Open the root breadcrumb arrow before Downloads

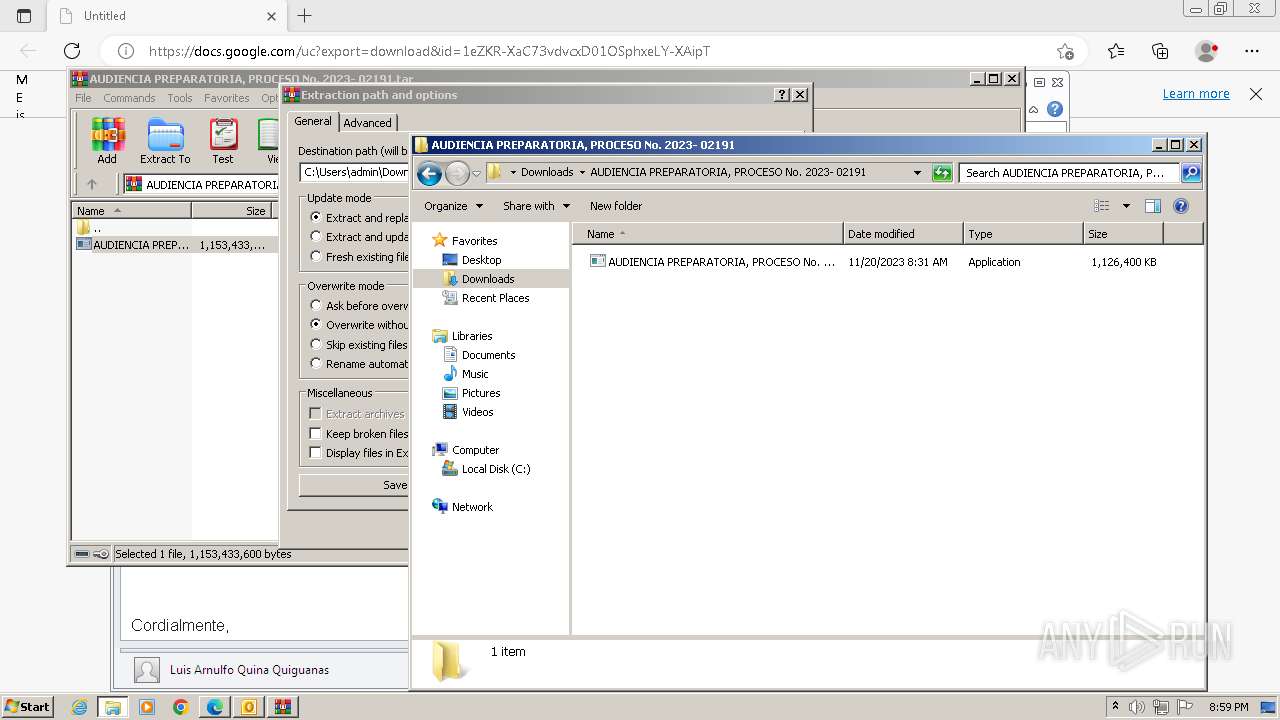[513, 173]
